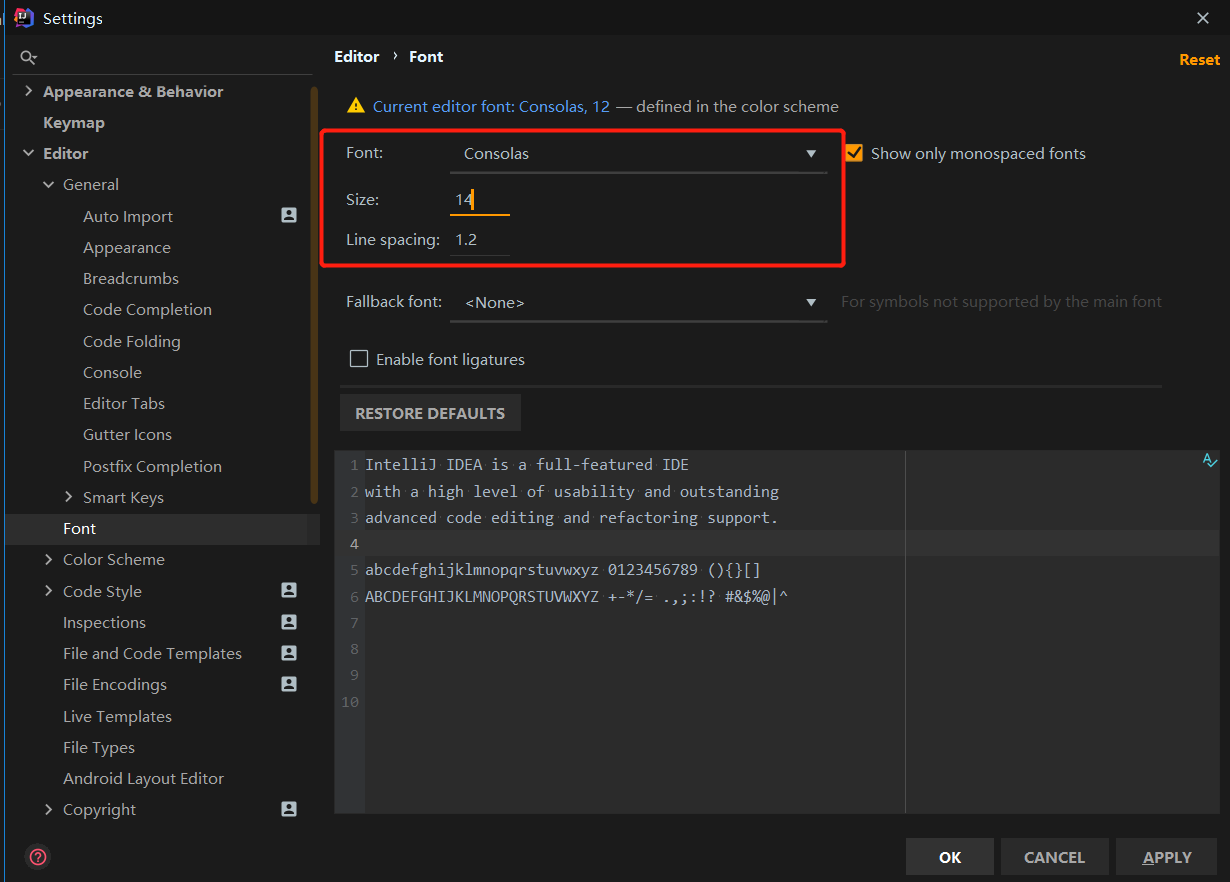Click the CANCEL button

pos(1054,857)
